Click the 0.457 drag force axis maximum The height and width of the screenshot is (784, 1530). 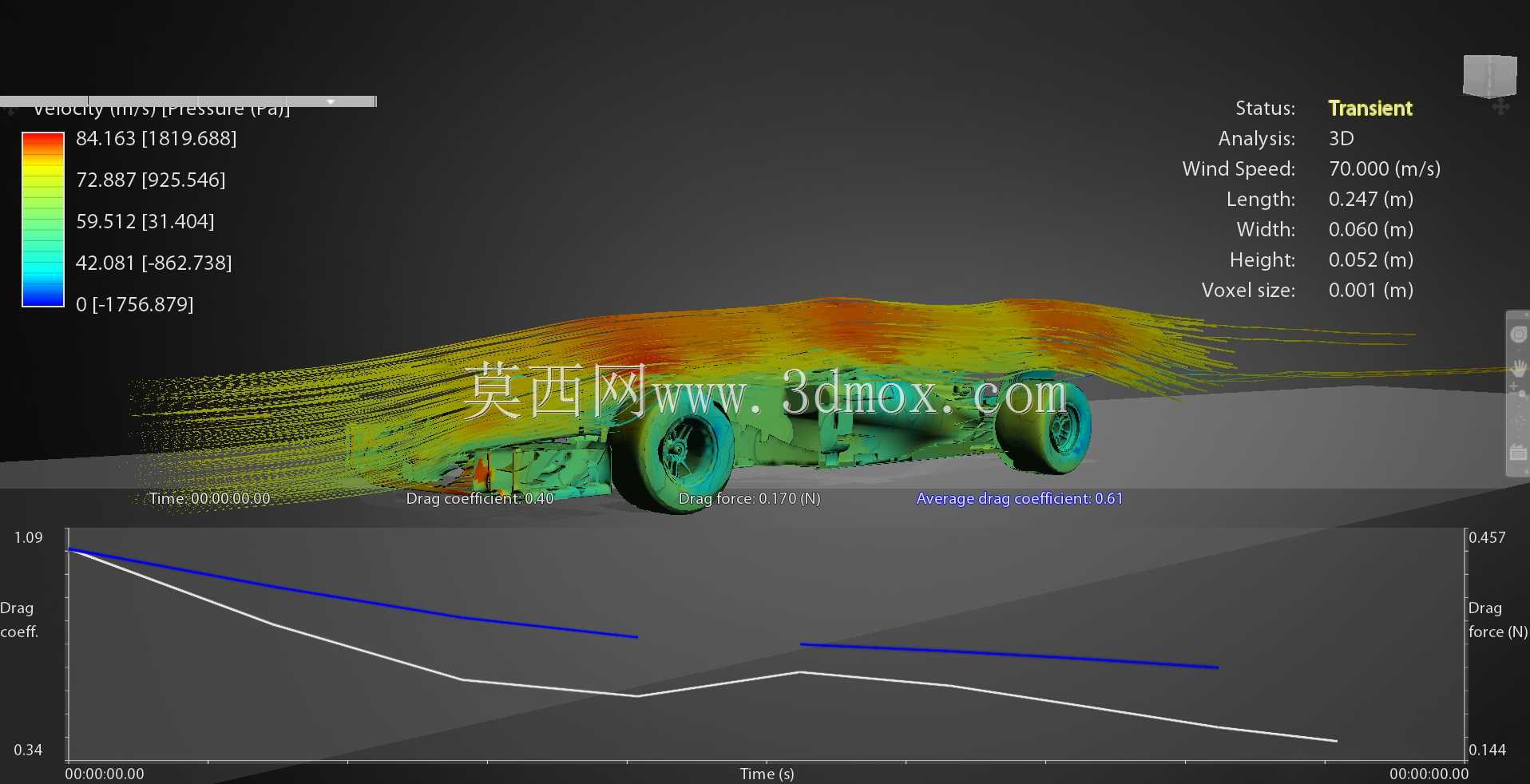1487,537
